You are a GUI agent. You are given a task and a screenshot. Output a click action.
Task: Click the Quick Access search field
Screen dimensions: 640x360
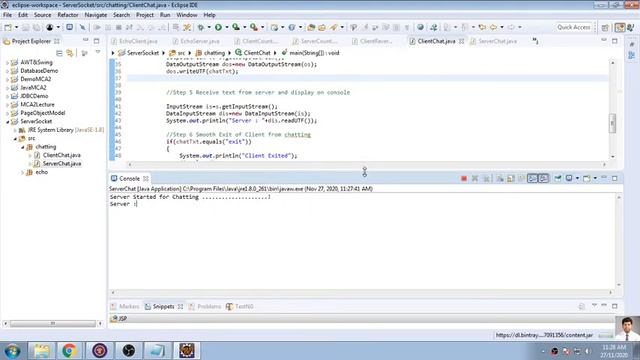pos(574,27)
